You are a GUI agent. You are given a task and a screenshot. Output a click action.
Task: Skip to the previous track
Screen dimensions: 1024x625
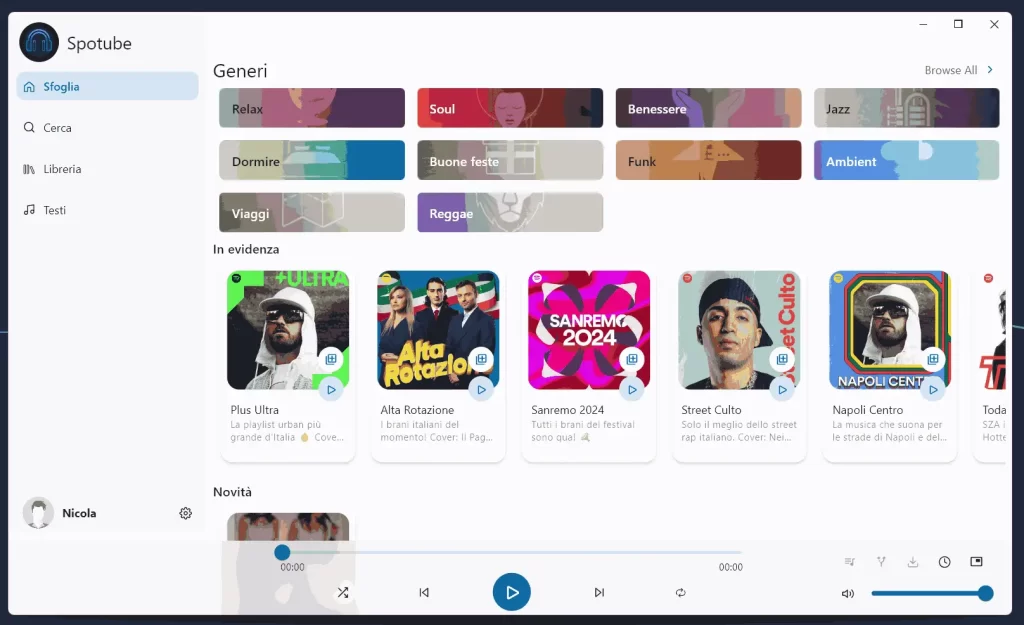[424, 592]
